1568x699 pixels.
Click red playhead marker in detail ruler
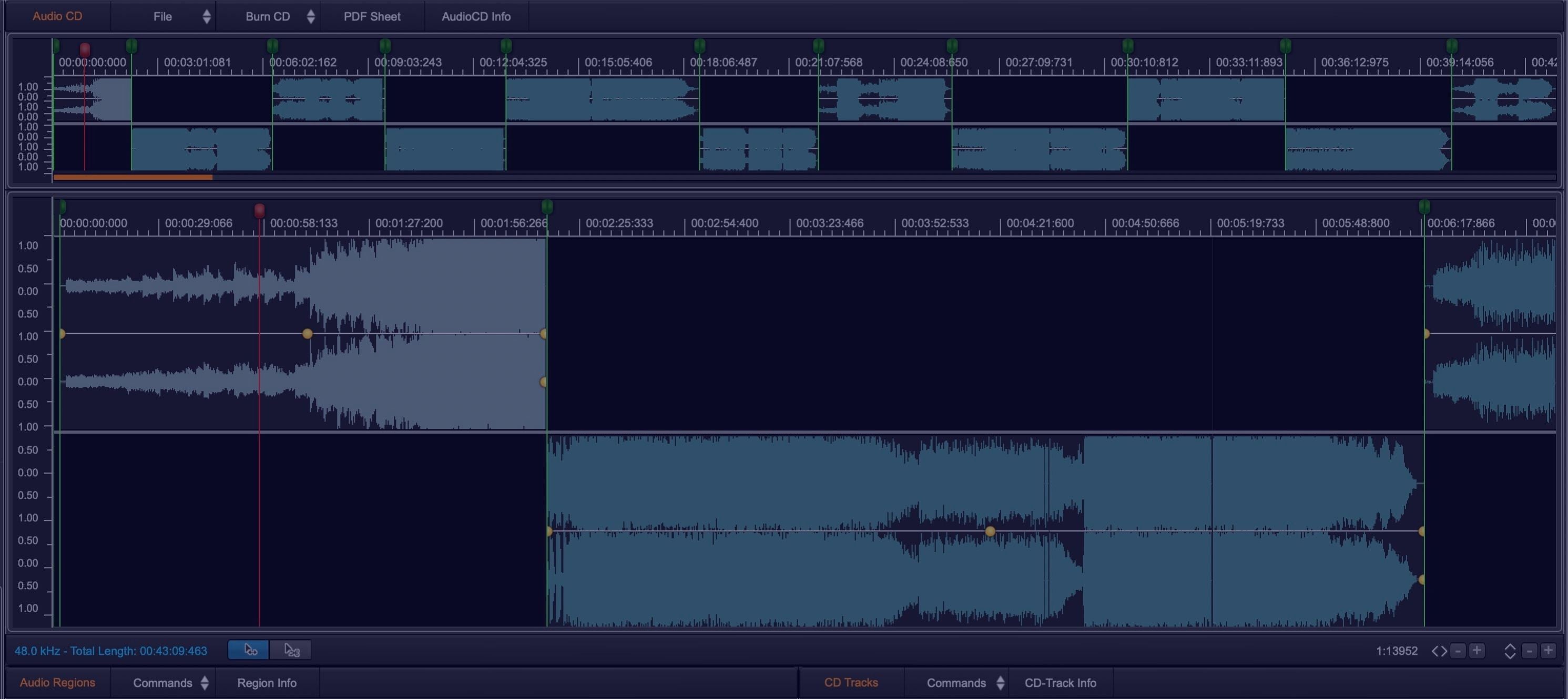click(259, 211)
